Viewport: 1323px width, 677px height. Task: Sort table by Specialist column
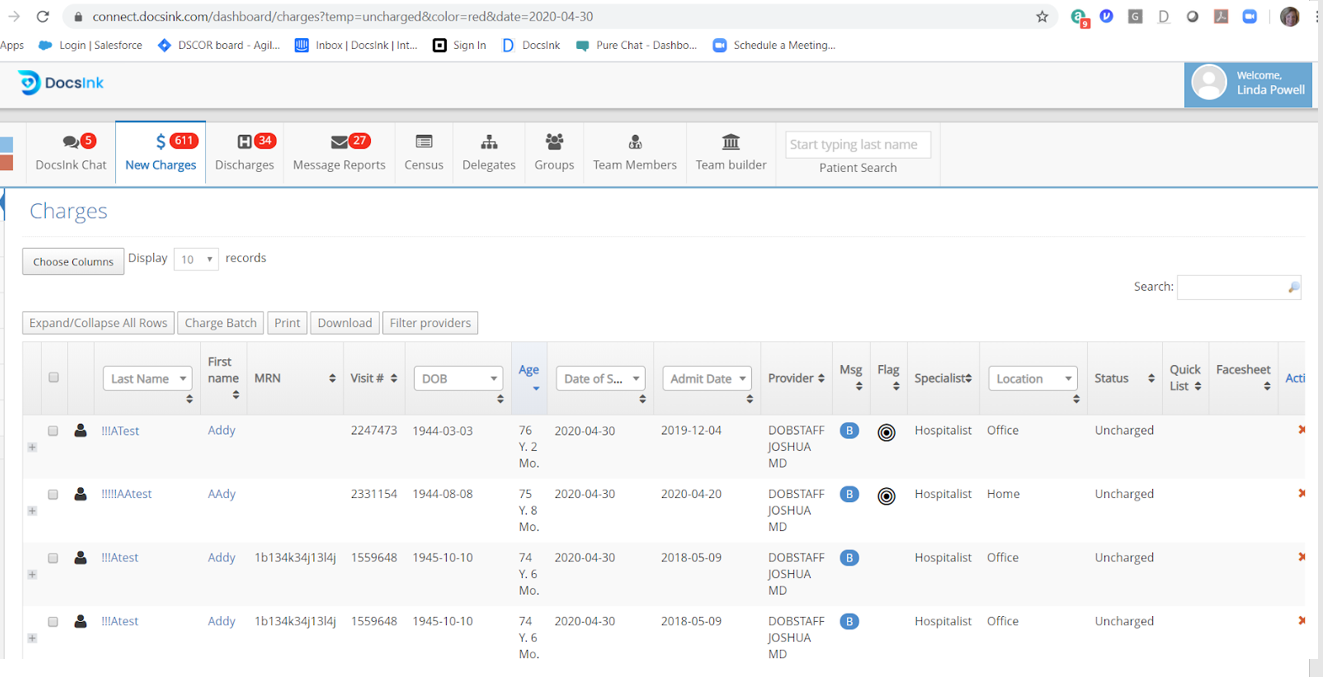[x=943, y=378]
